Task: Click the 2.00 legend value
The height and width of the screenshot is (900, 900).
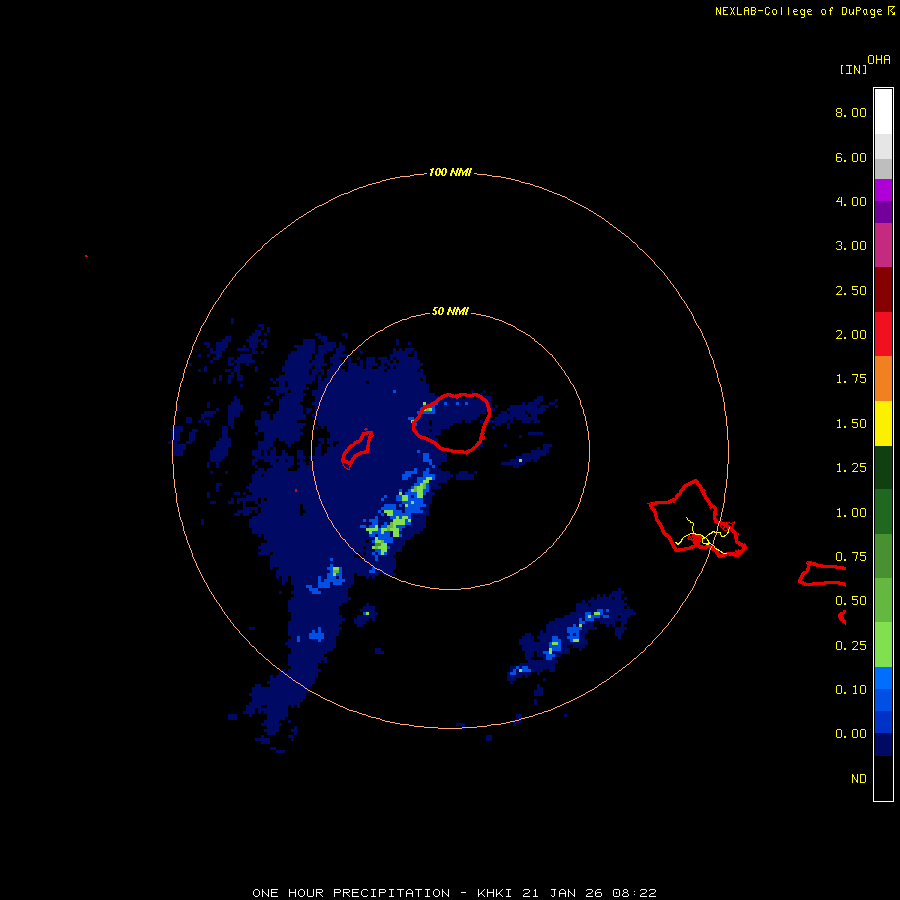Action: (x=851, y=335)
